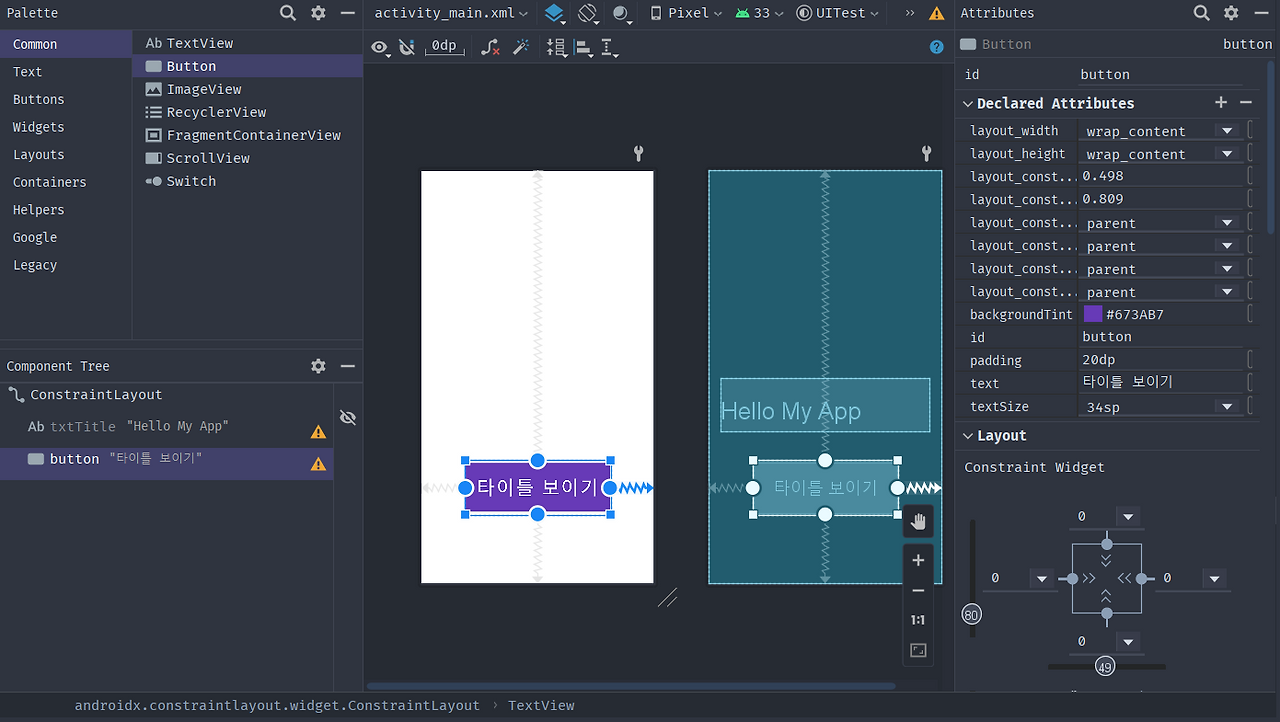Open activity_main.xml file tab dropdown
The width and height of the screenshot is (1280, 722).
click(451, 13)
